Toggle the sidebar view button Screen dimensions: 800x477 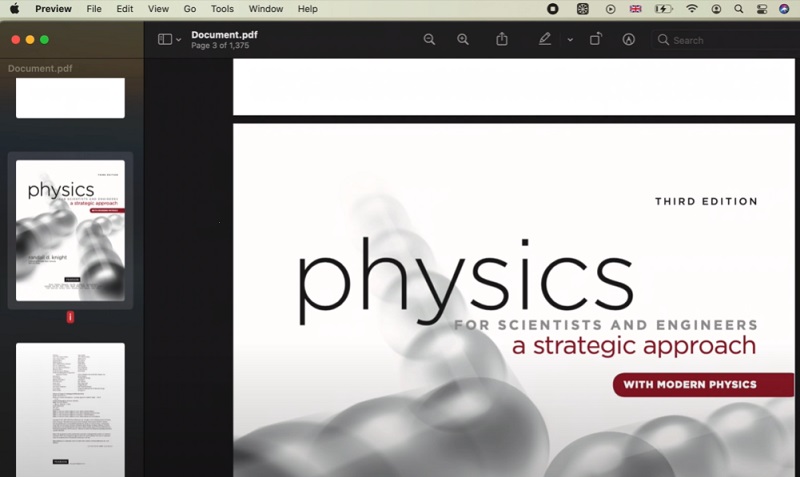165,39
